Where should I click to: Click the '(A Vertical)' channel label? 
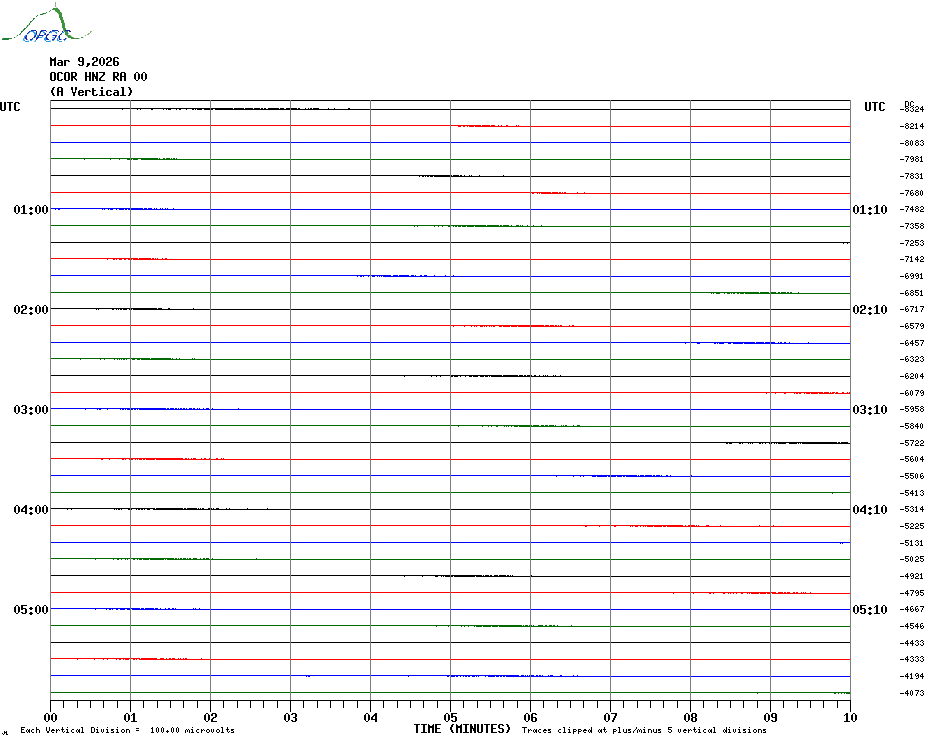[91, 92]
